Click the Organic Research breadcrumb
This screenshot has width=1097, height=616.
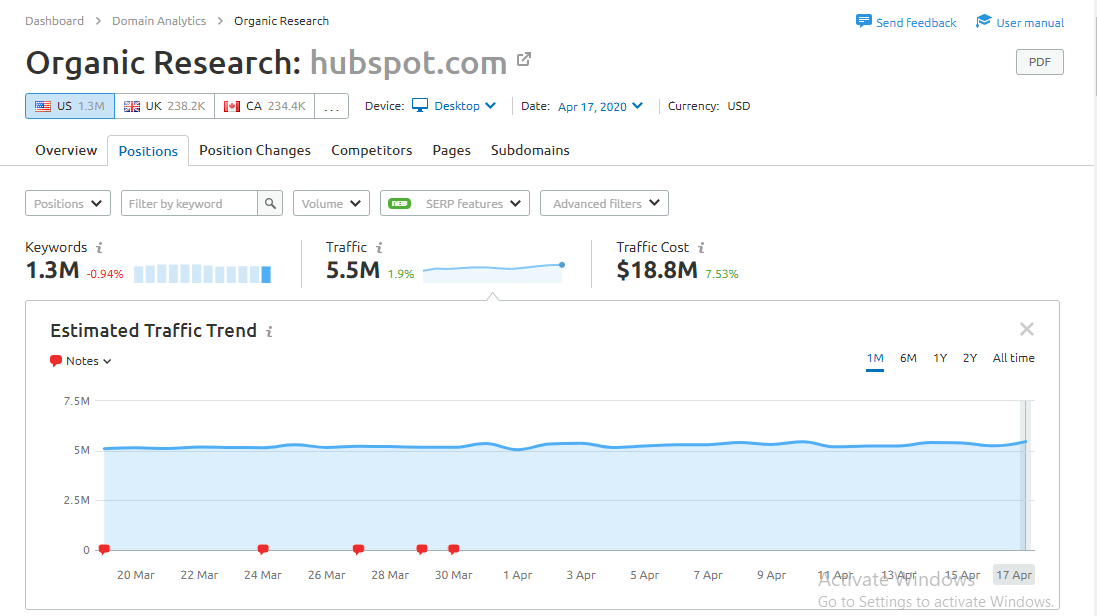point(281,21)
